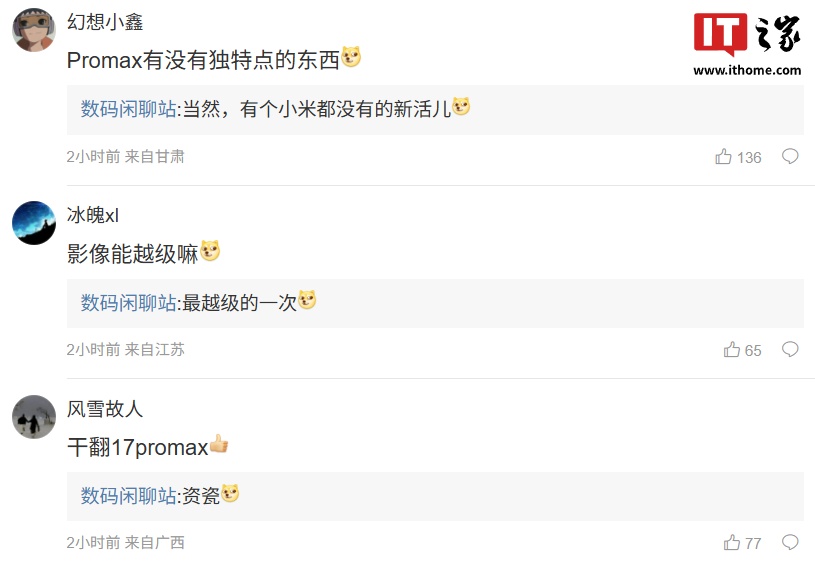Click 数码闲聊站 in the 最越级的一次 reply
The height and width of the screenshot is (562, 815).
(128, 302)
